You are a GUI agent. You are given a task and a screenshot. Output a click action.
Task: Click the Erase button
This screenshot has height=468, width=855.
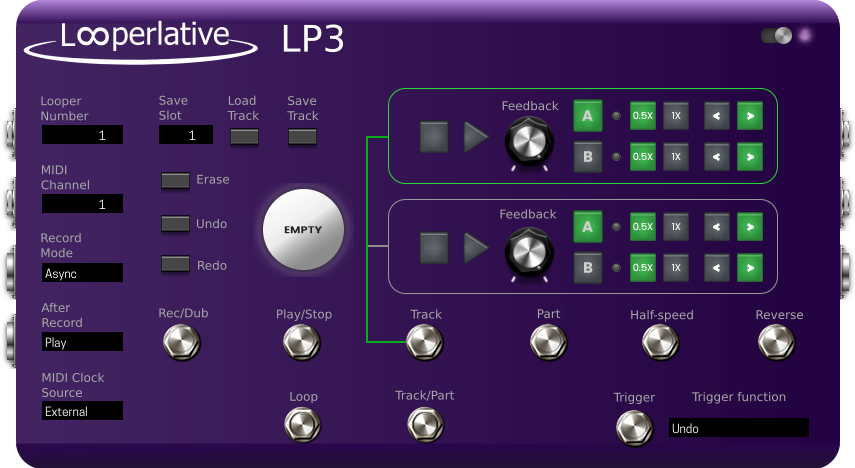click(x=176, y=181)
